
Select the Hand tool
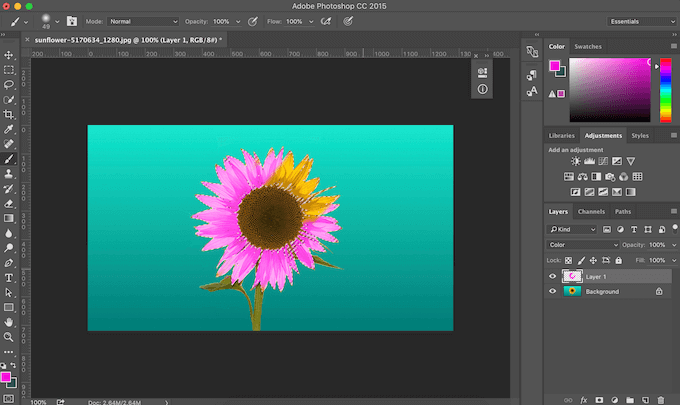[x=9, y=322]
